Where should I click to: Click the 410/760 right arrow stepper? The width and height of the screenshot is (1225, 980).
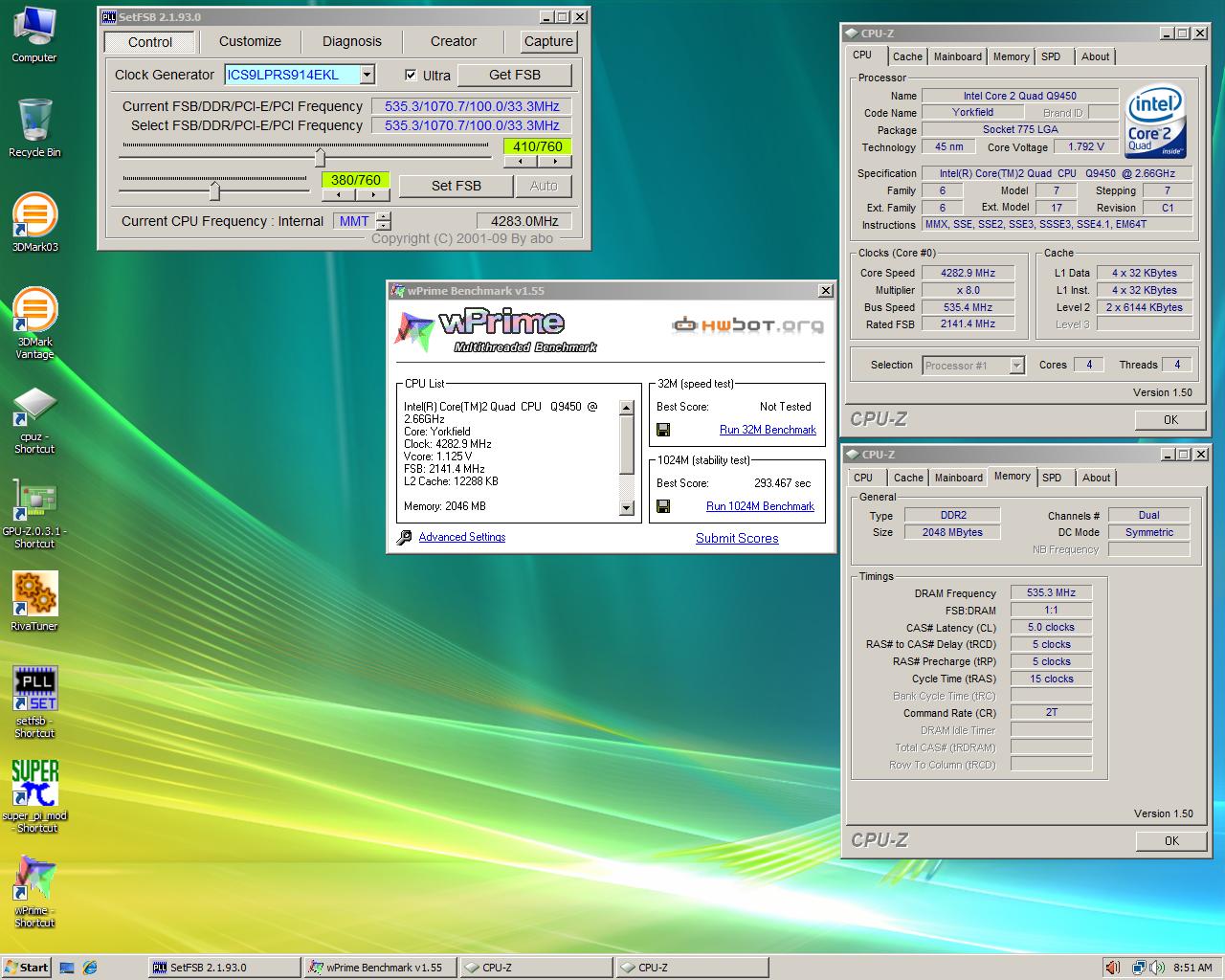(555, 162)
